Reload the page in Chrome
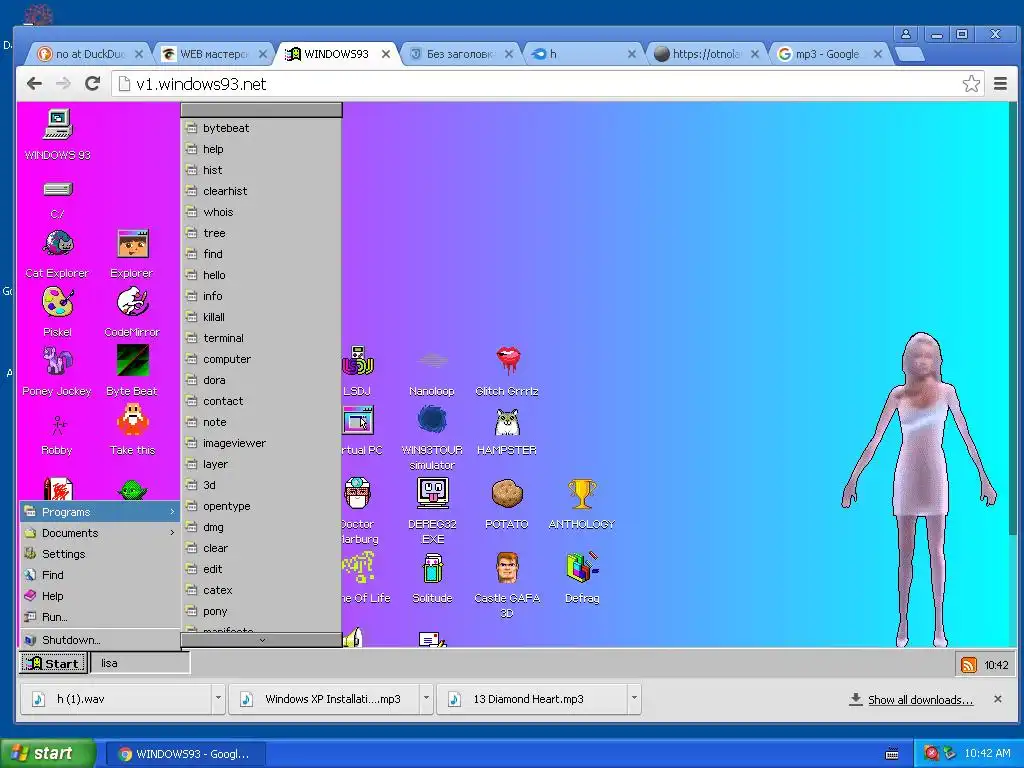Screen dimensions: 1024x768 [x=92, y=84]
